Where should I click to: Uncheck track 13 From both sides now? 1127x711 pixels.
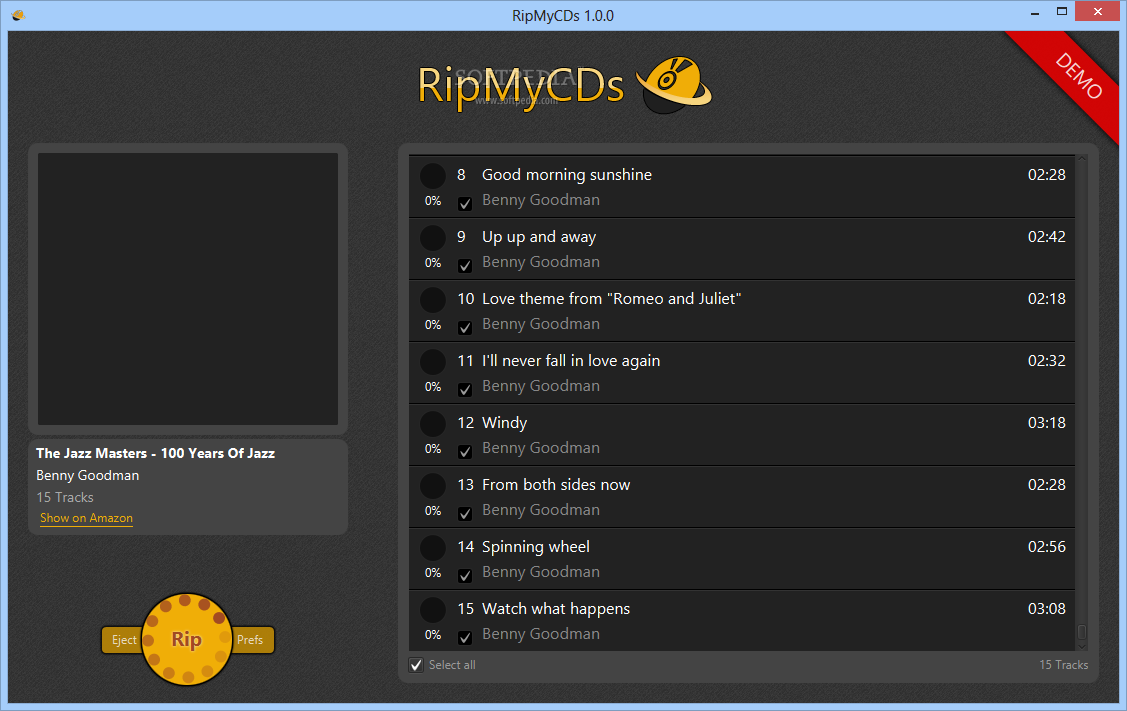[x=465, y=513]
